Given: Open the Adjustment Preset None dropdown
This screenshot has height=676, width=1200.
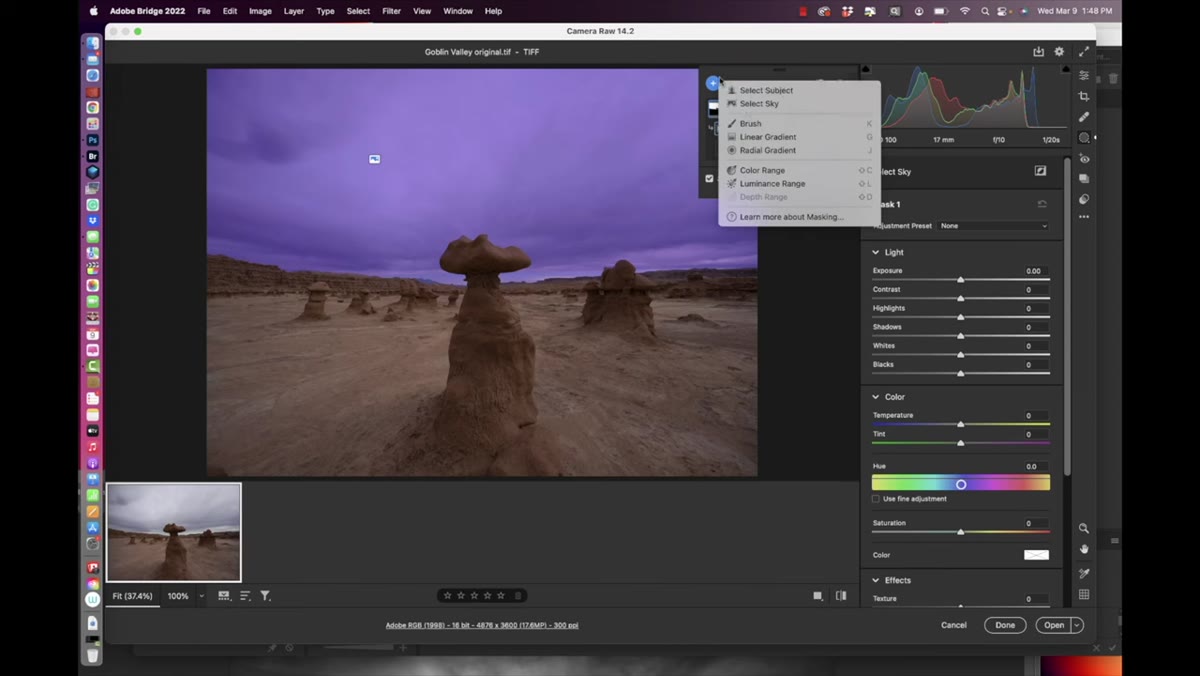Looking at the screenshot, I should [993, 226].
